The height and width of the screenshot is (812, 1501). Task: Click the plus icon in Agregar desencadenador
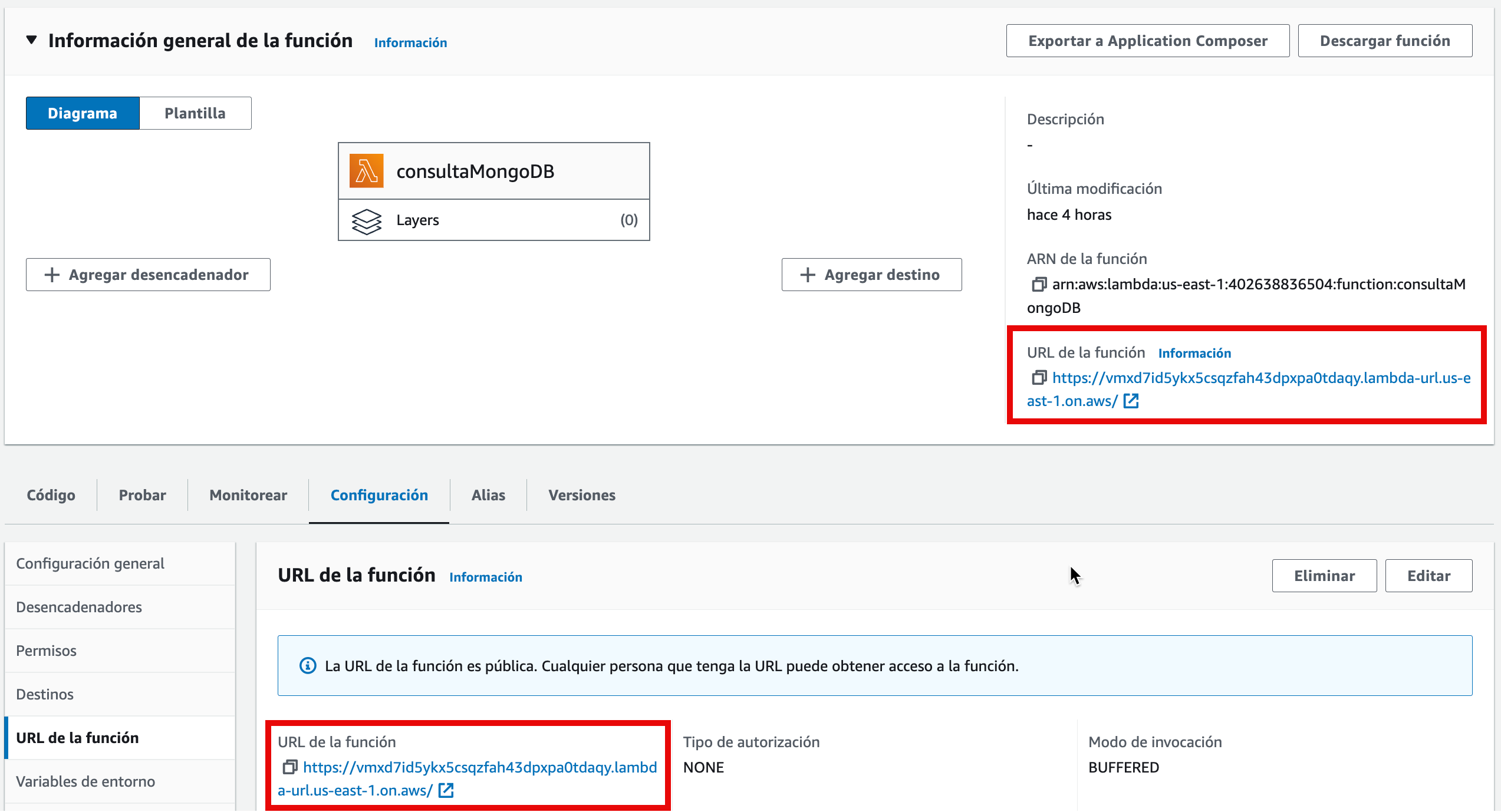tap(52, 275)
